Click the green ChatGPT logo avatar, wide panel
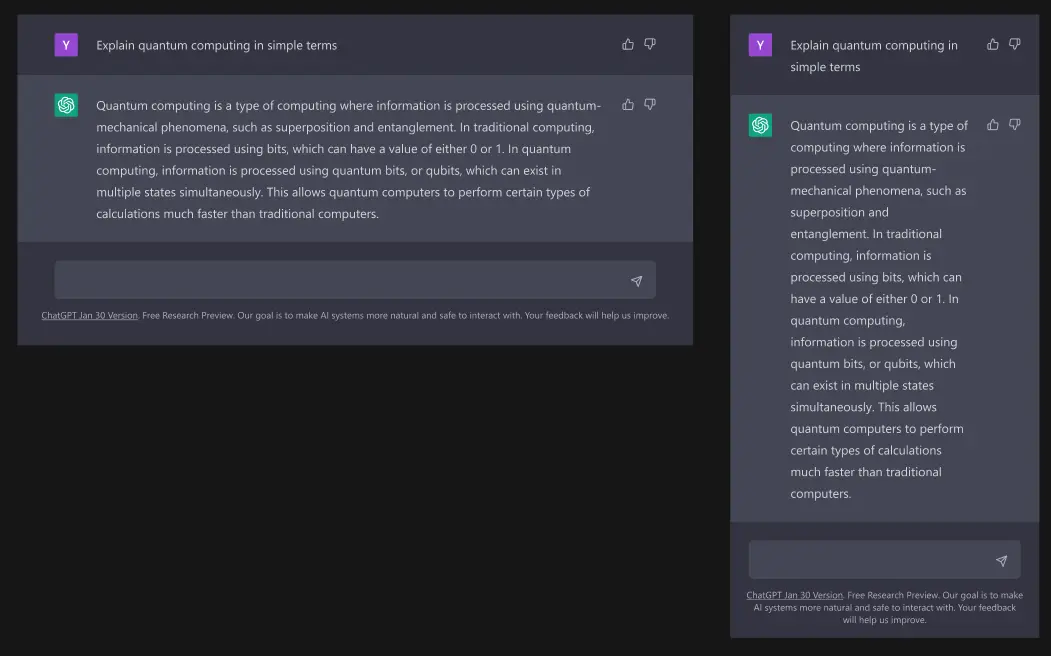Image resolution: width=1051 pixels, height=656 pixels. tap(65, 104)
